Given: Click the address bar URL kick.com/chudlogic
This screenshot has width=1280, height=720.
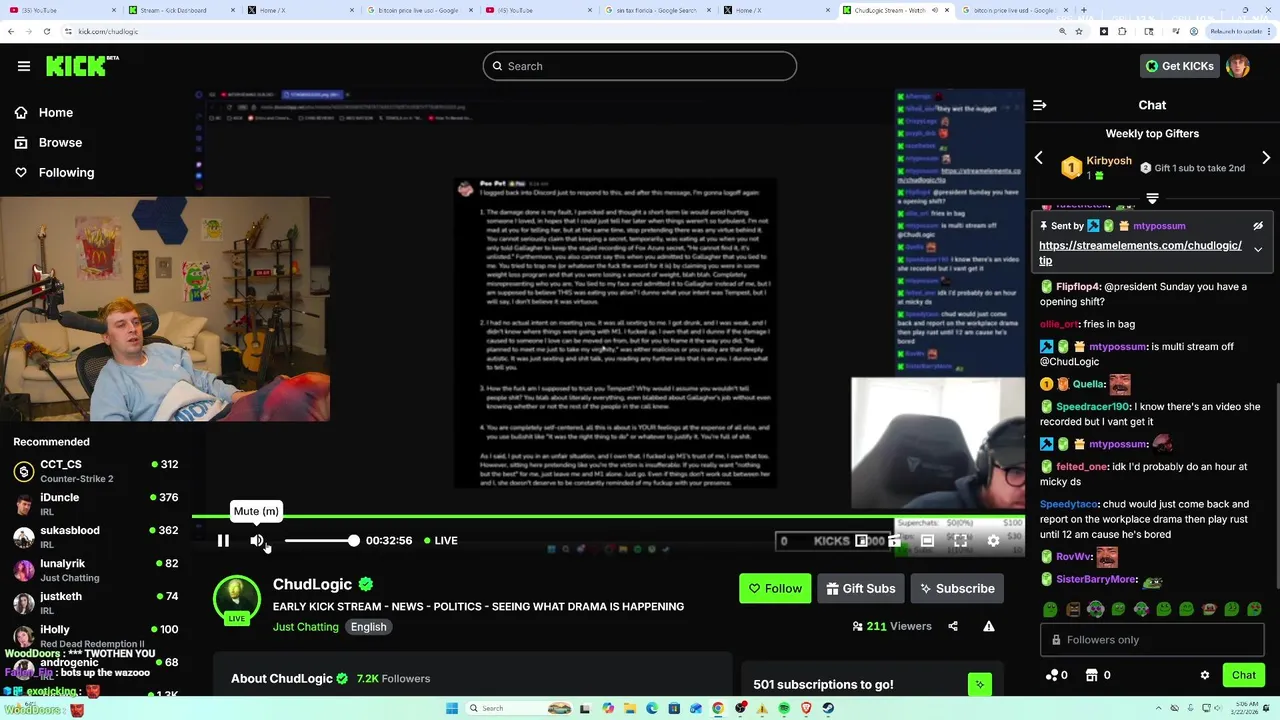Looking at the screenshot, I should coord(108,31).
